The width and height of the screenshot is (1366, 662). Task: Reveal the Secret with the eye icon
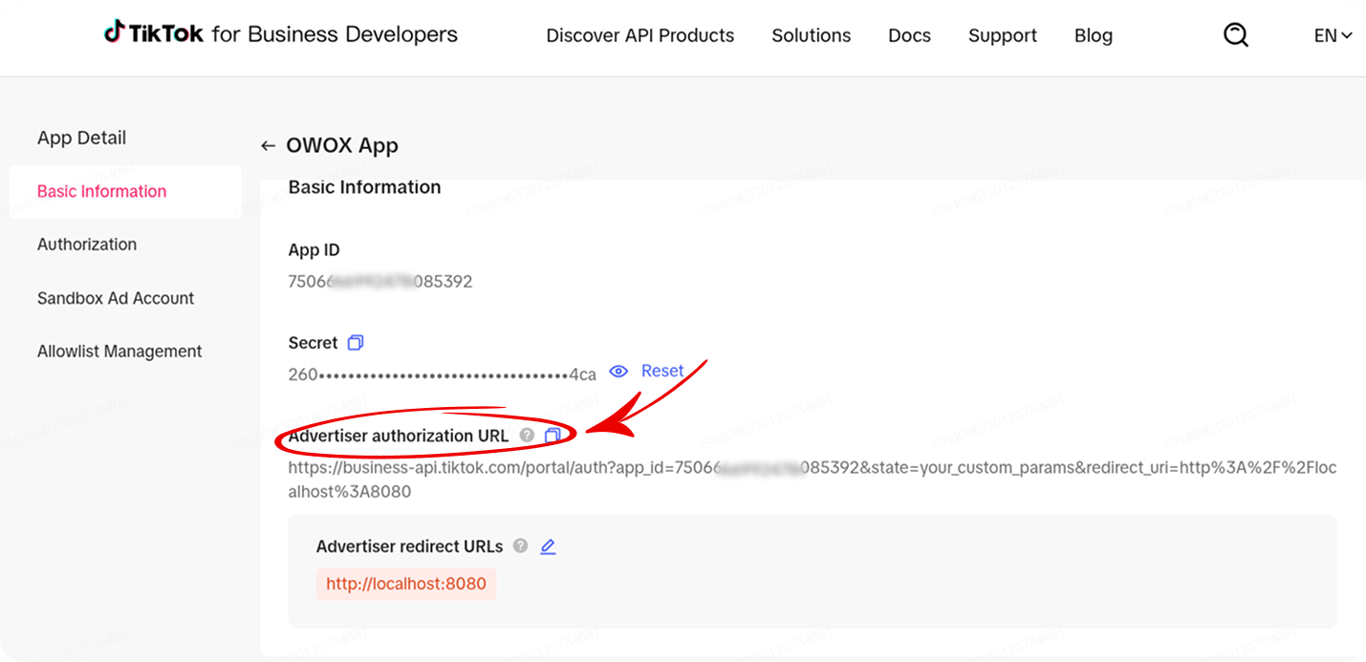[619, 371]
